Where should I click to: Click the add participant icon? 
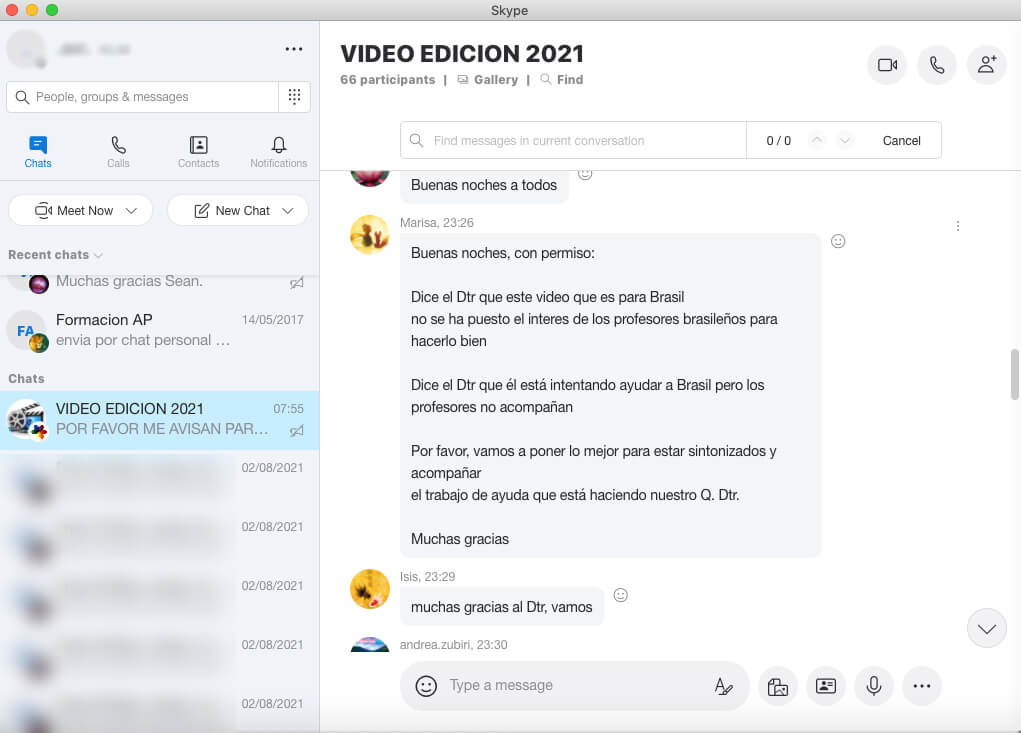[986, 65]
